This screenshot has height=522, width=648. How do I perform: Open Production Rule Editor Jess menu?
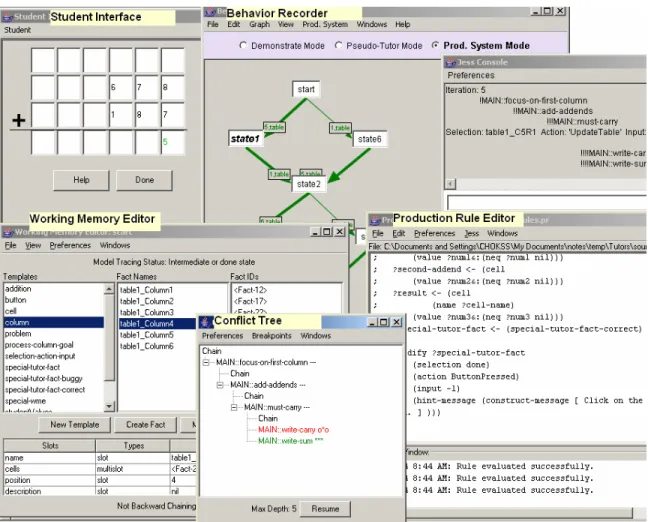[x=472, y=234]
